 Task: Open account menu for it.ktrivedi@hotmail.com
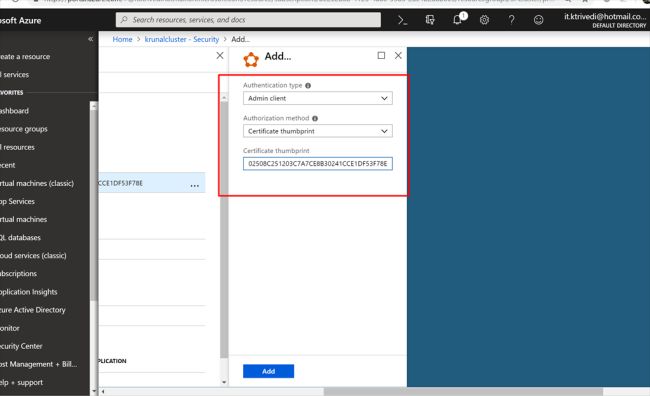point(604,20)
